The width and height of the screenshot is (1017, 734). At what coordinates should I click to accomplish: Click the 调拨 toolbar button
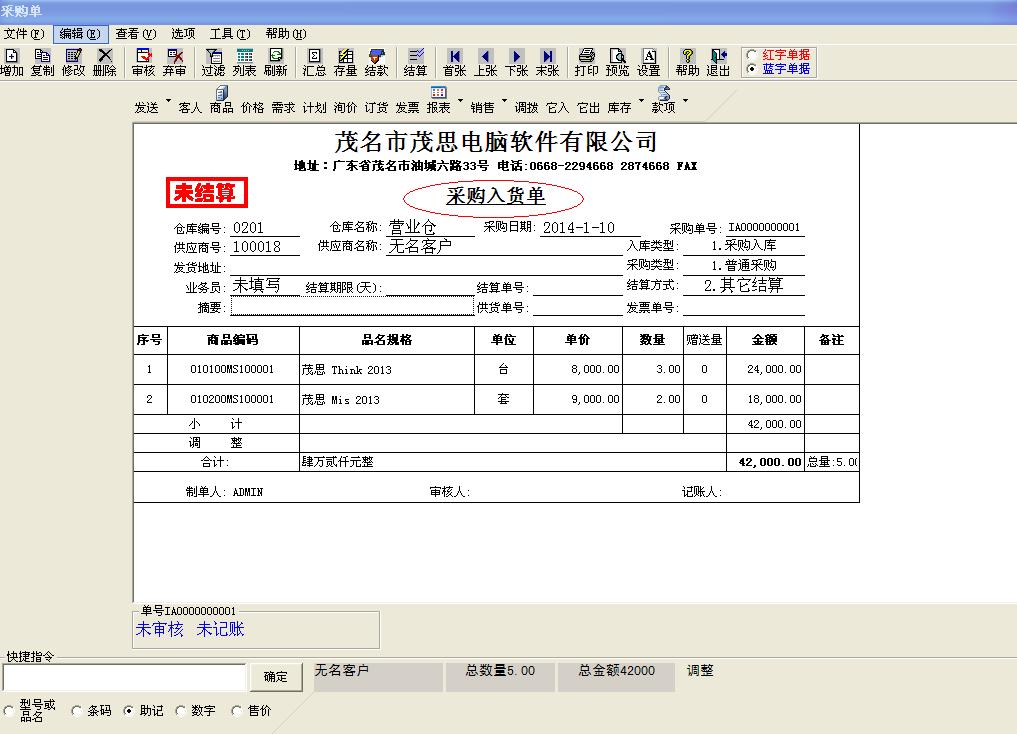click(x=526, y=107)
